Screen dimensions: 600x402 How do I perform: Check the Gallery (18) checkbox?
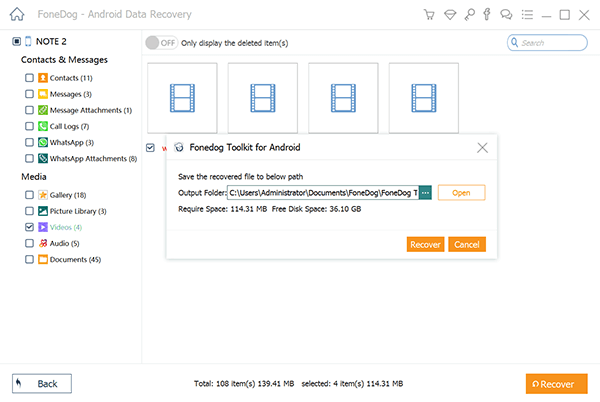click(29, 195)
